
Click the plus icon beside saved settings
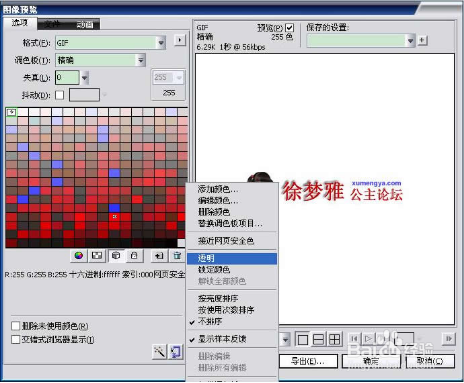(422, 40)
